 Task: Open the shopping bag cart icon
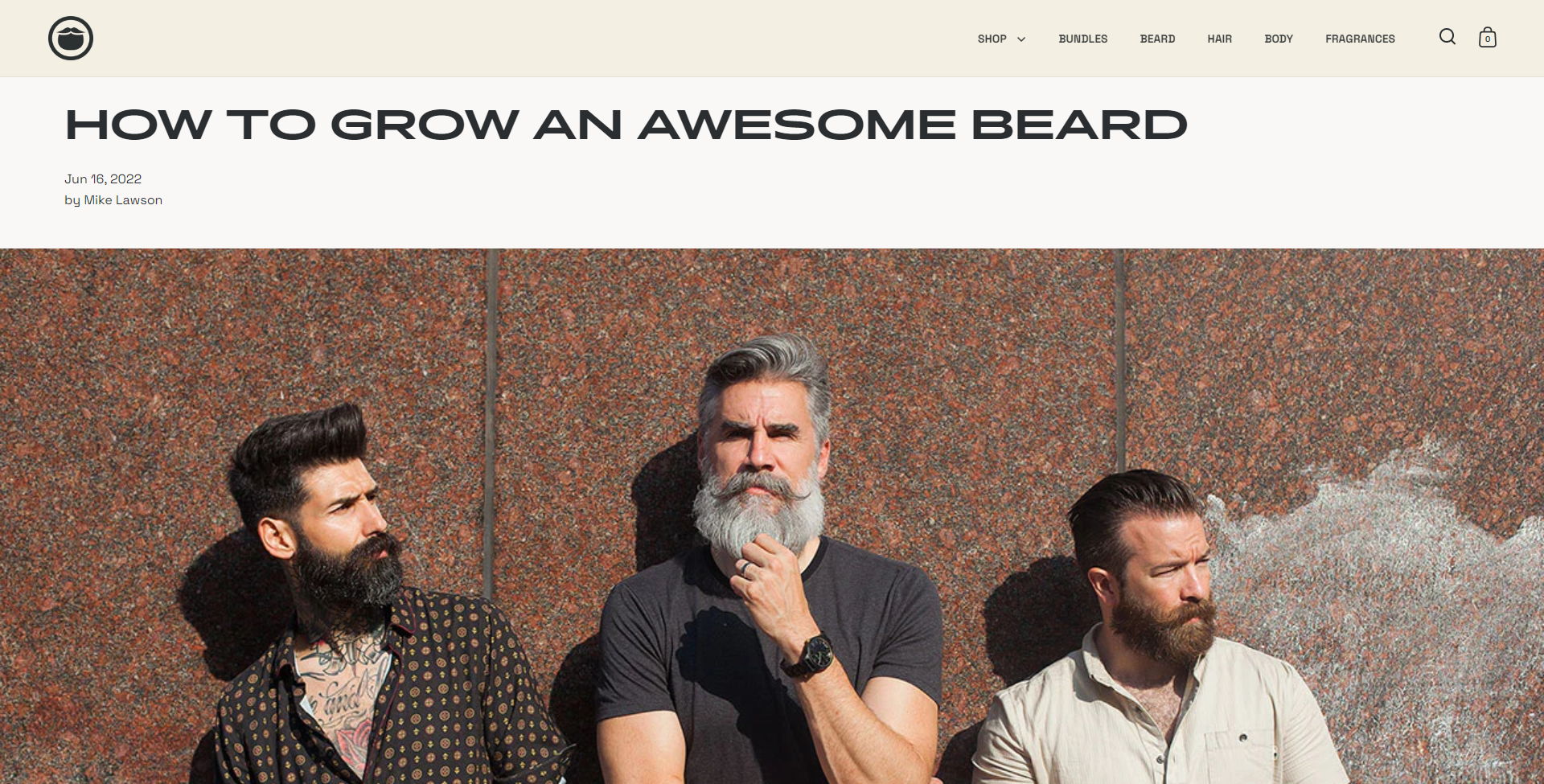1488,38
